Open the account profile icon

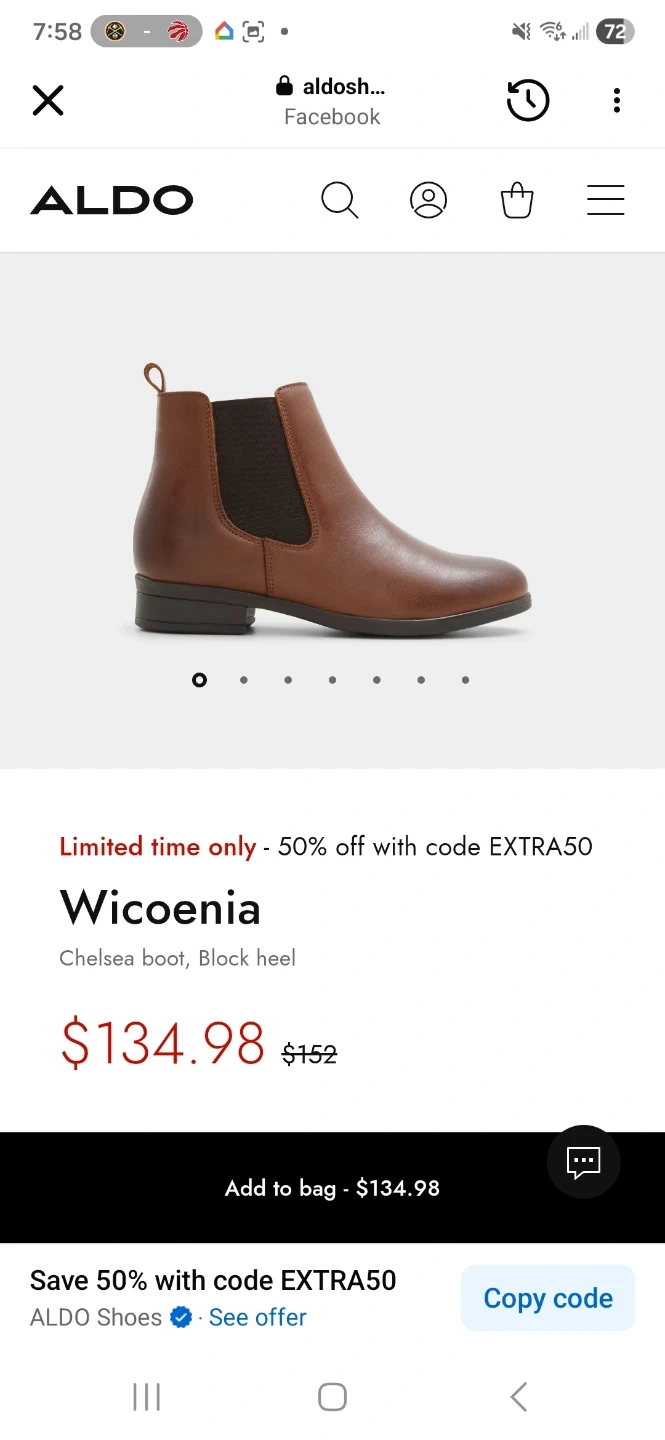428,201
